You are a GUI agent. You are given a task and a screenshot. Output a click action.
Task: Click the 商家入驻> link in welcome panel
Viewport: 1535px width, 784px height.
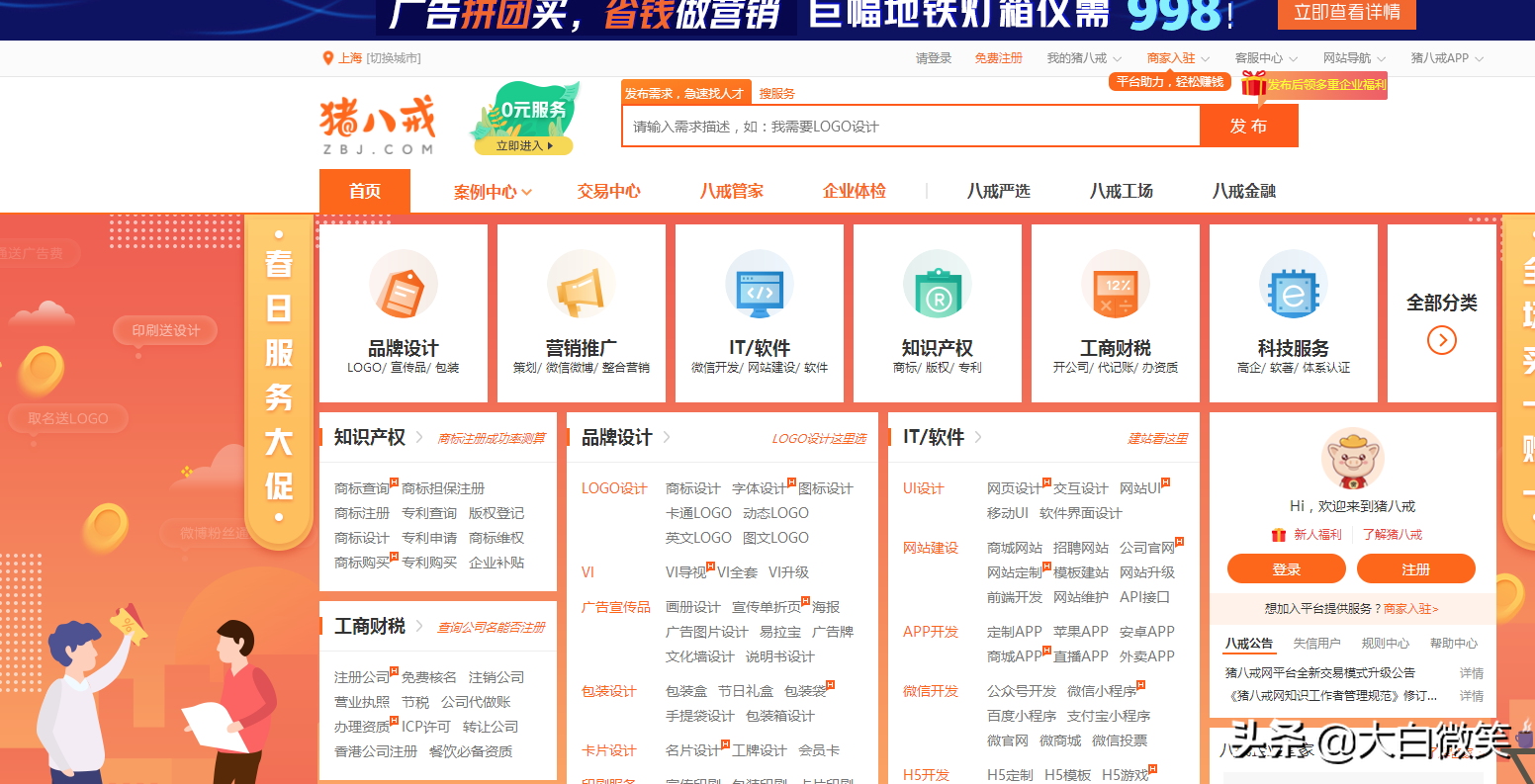[x=1410, y=609]
